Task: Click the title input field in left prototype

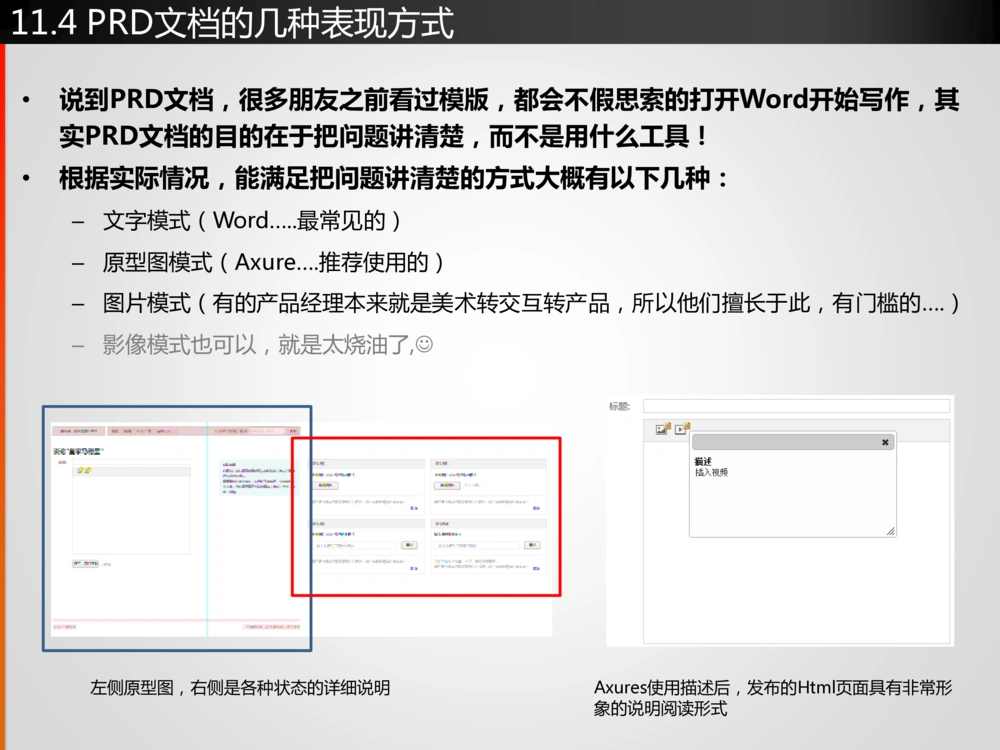Action: pos(130,462)
